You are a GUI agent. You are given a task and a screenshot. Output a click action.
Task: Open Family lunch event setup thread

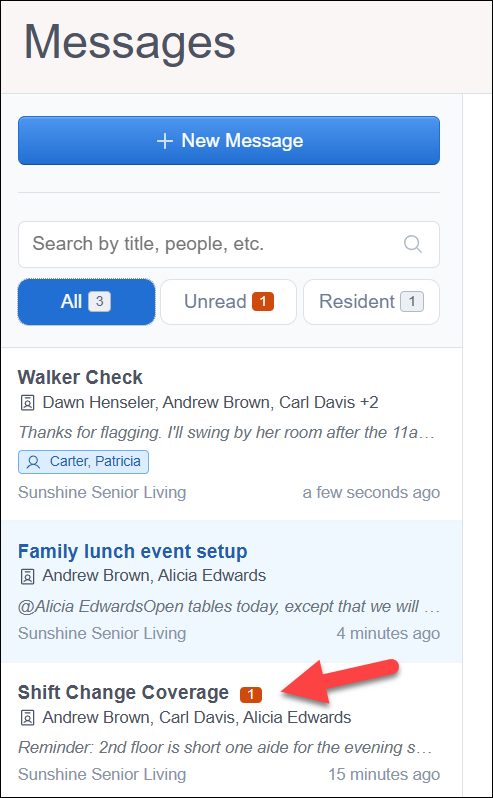229,592
